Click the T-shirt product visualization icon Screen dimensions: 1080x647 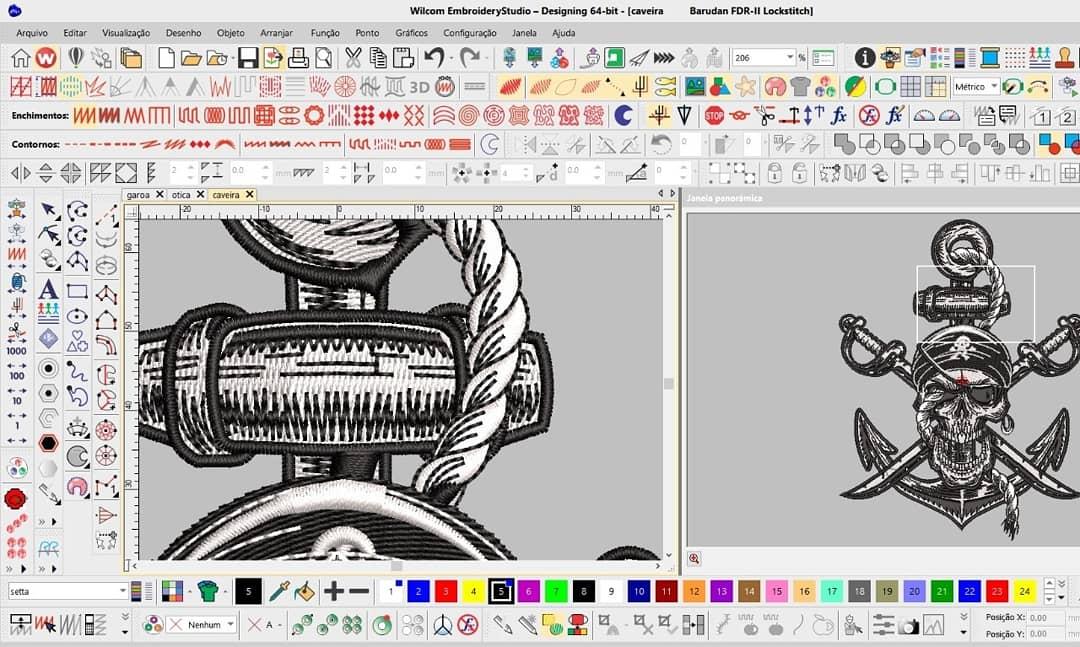[800, 87]
